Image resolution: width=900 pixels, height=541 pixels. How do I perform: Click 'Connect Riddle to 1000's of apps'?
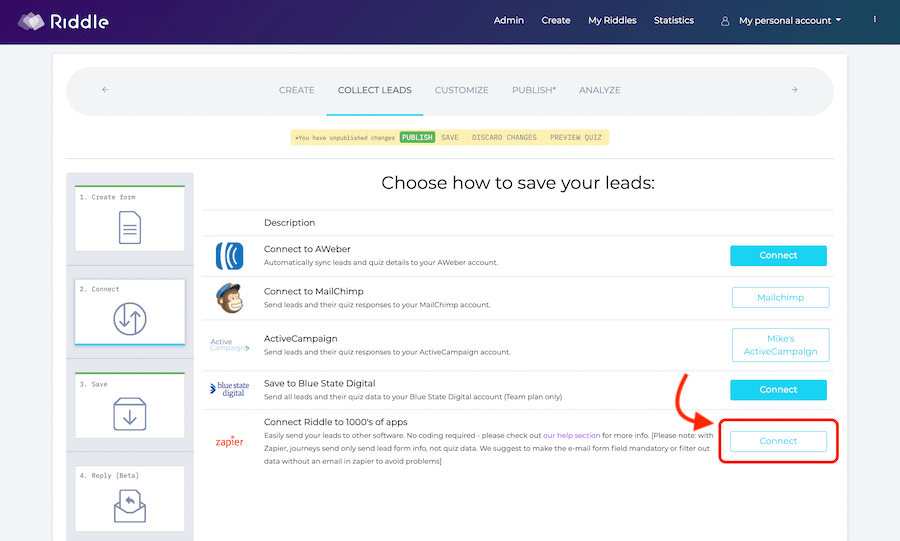pyautogui.click(x=335, y=422)
